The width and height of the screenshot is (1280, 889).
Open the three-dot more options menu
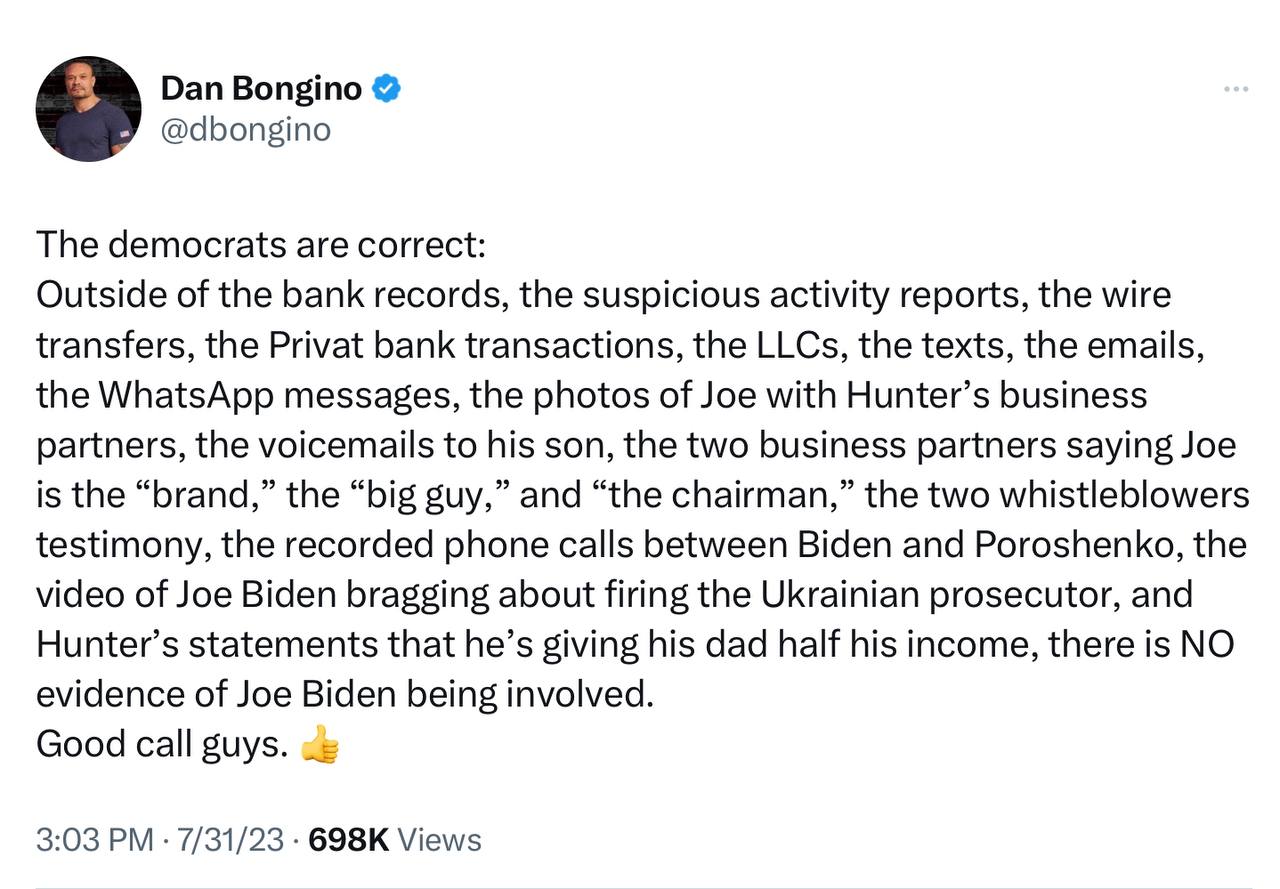[x=1236, y=90]
